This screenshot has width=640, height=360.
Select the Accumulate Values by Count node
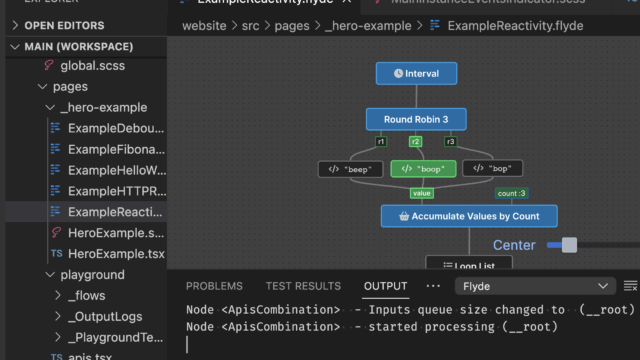pyautogui.click(x=469, y=216)
